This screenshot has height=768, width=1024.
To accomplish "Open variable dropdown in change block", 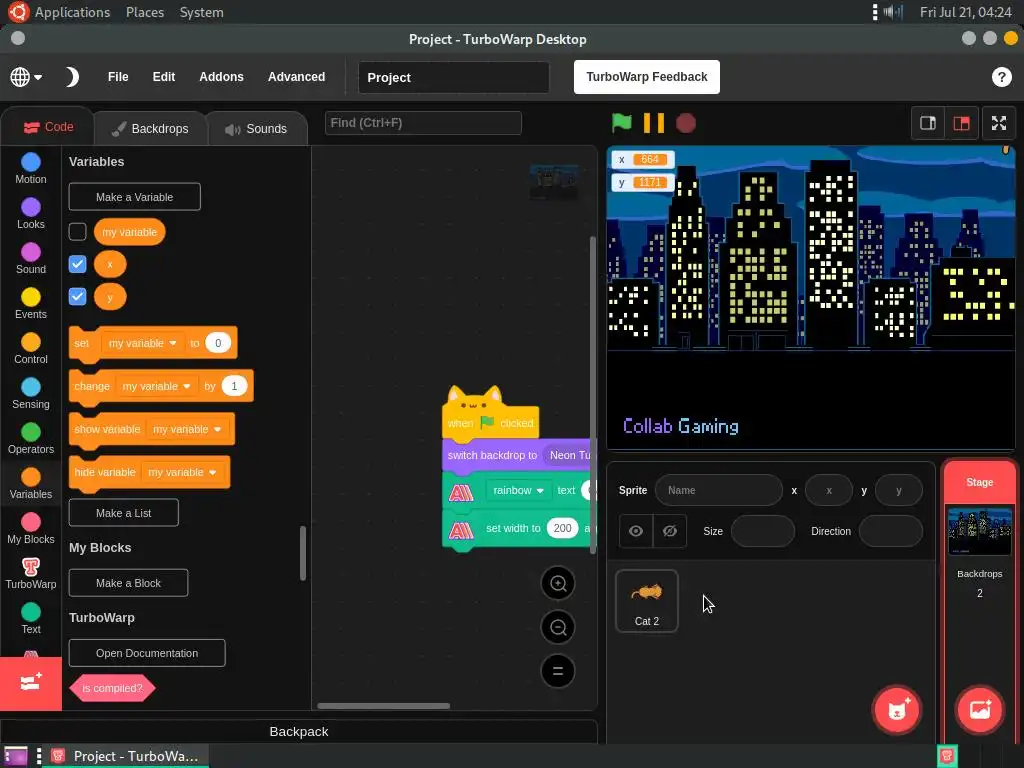I will tap(157, 386).
